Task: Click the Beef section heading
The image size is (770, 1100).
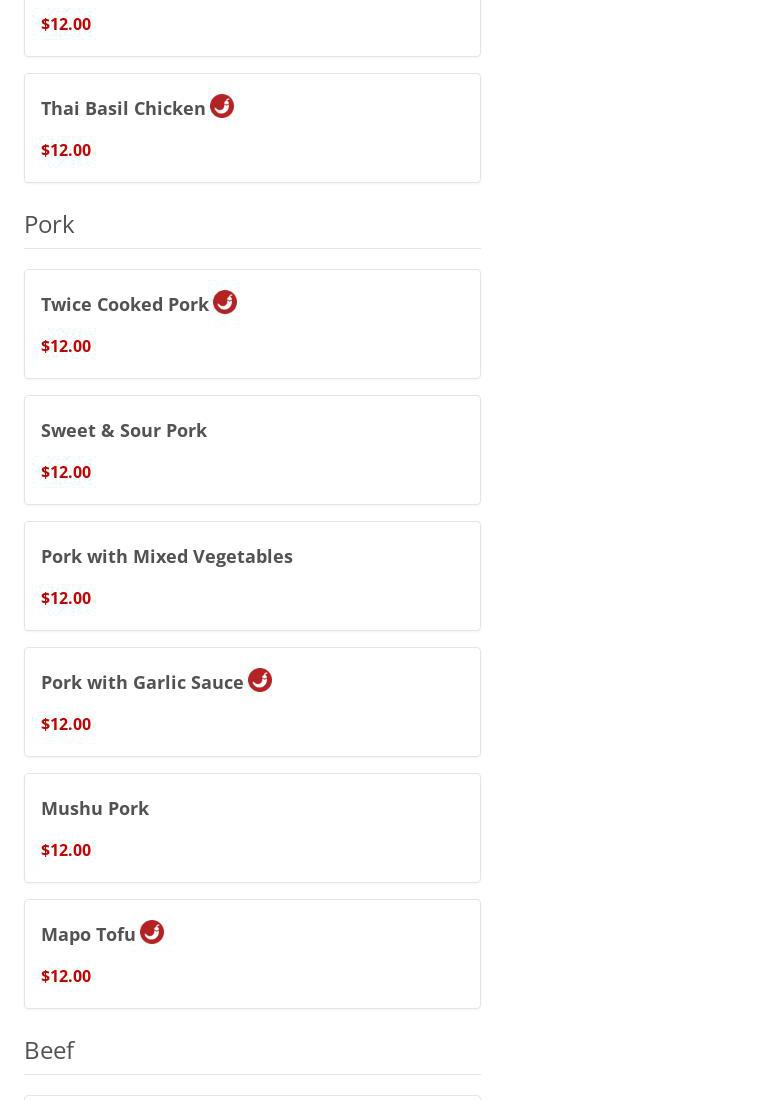Action: click(x=49, y=1050)
